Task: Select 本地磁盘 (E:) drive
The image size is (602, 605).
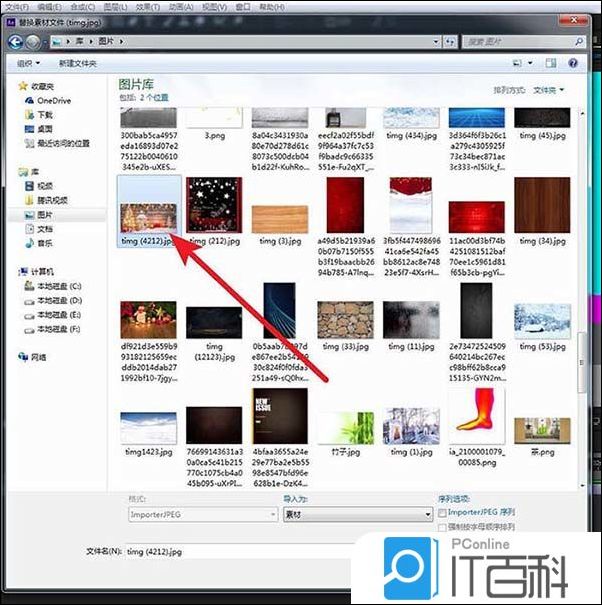Action: (53, 315)
